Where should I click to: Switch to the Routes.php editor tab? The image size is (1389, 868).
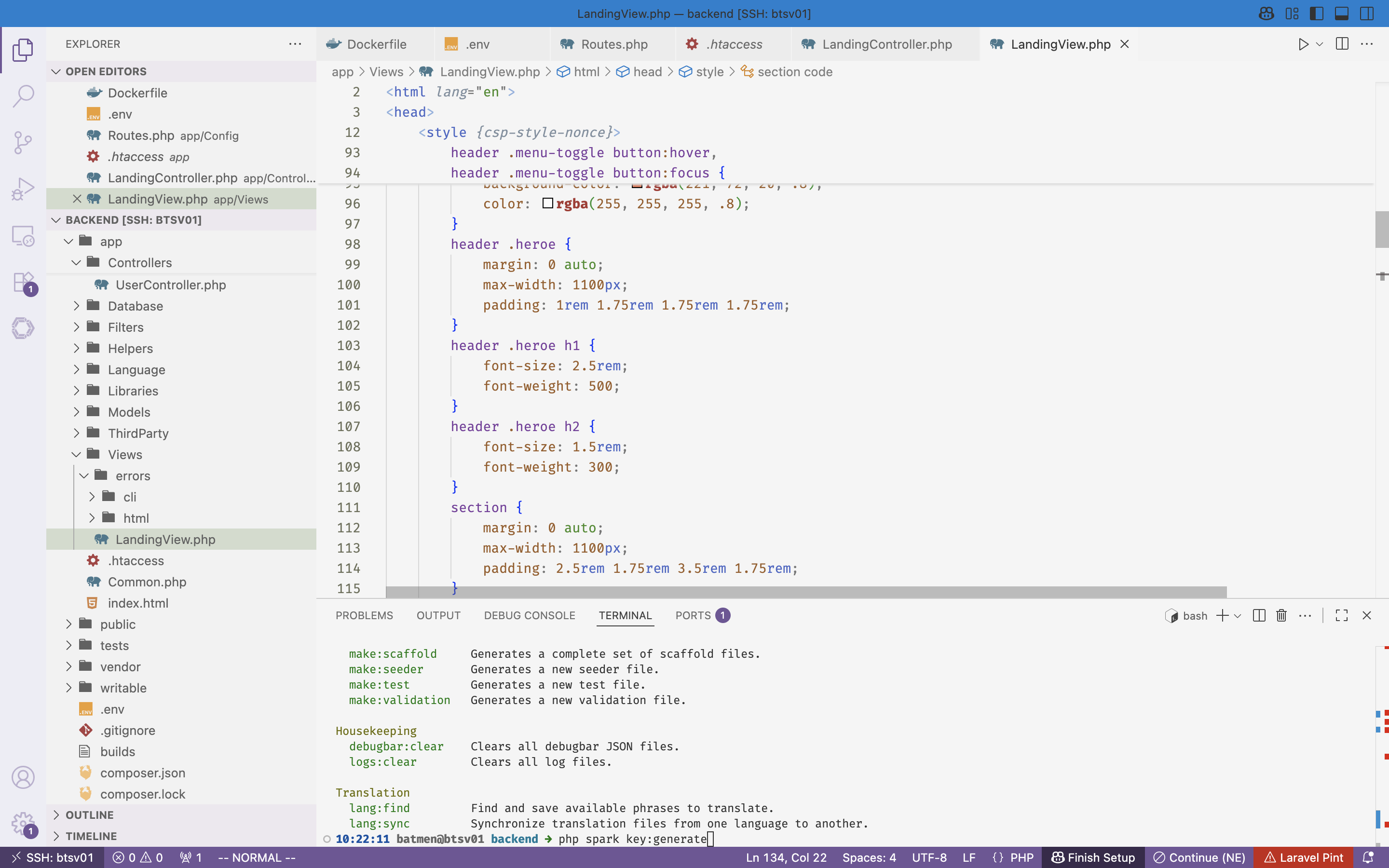[x=613, y=44]
